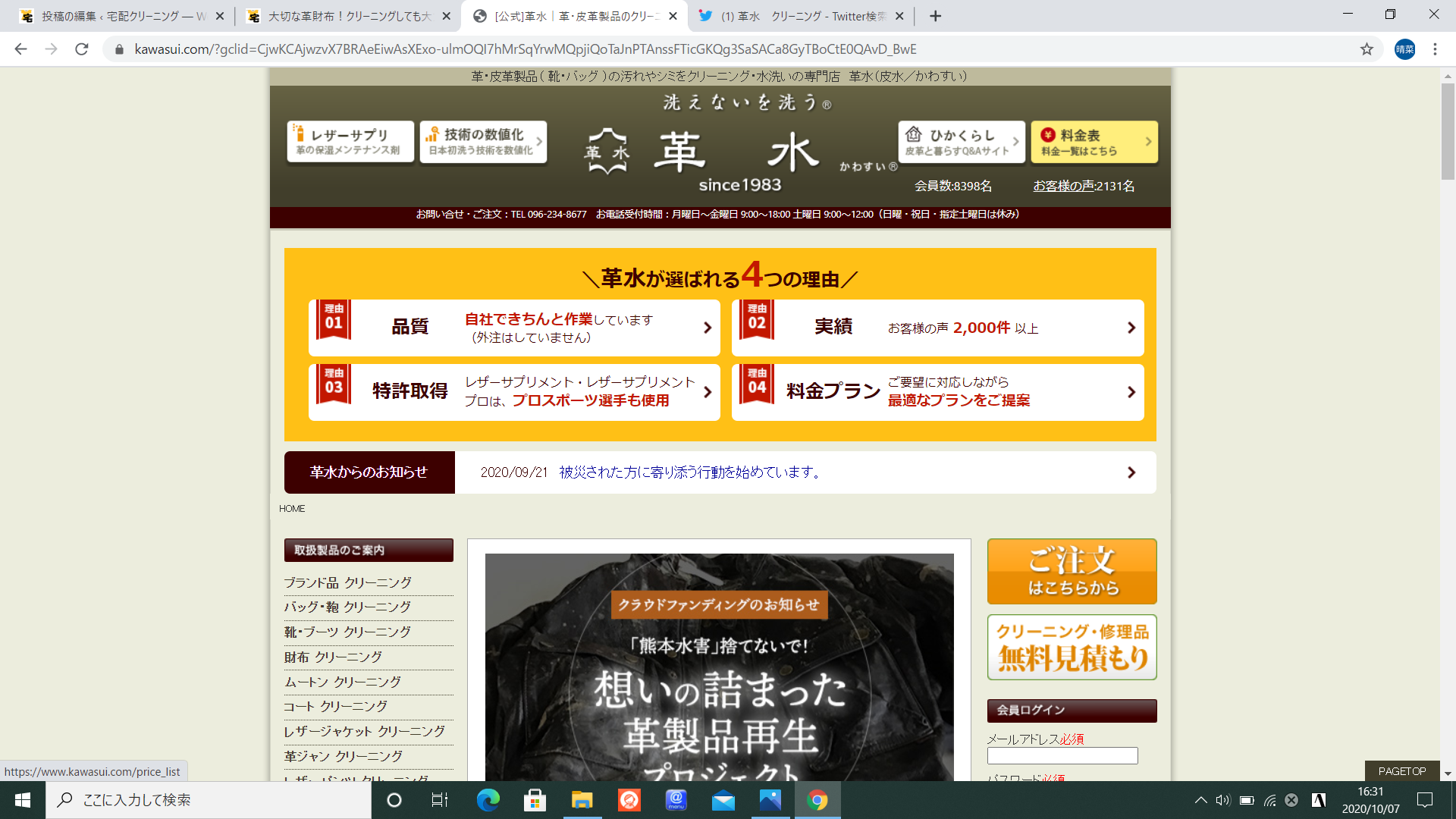Open ブランド品 クリーニング in the sidebar

tap(348, 582)
